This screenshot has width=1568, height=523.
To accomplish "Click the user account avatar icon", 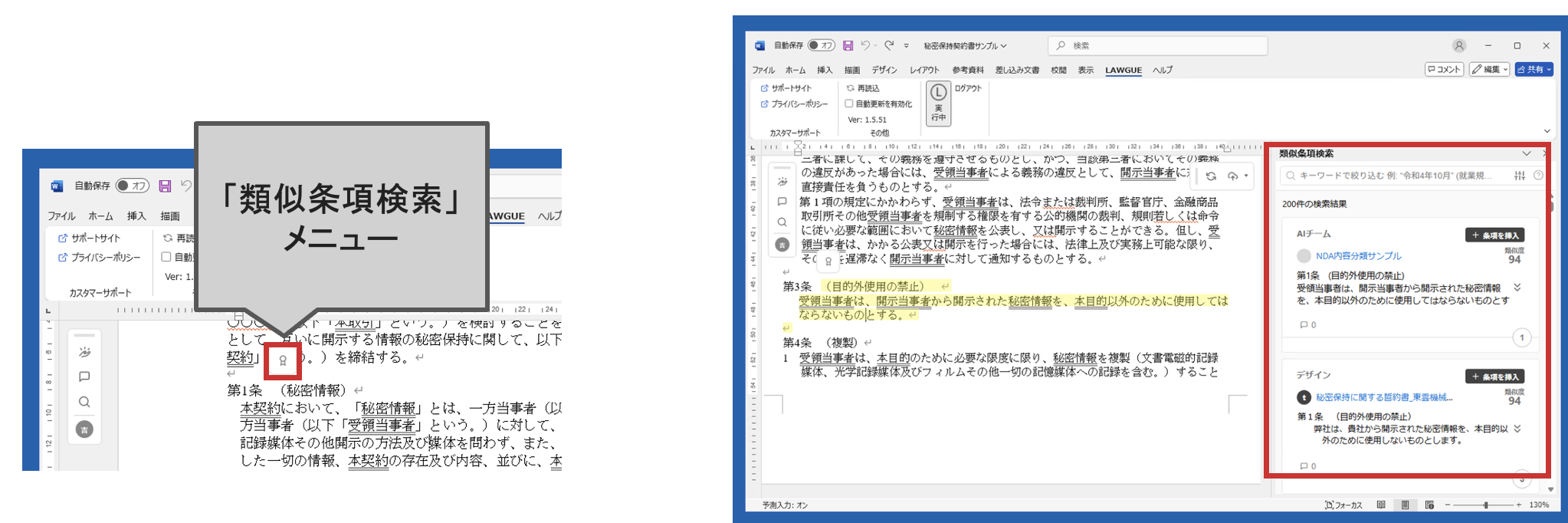I will pos(1459,46).
